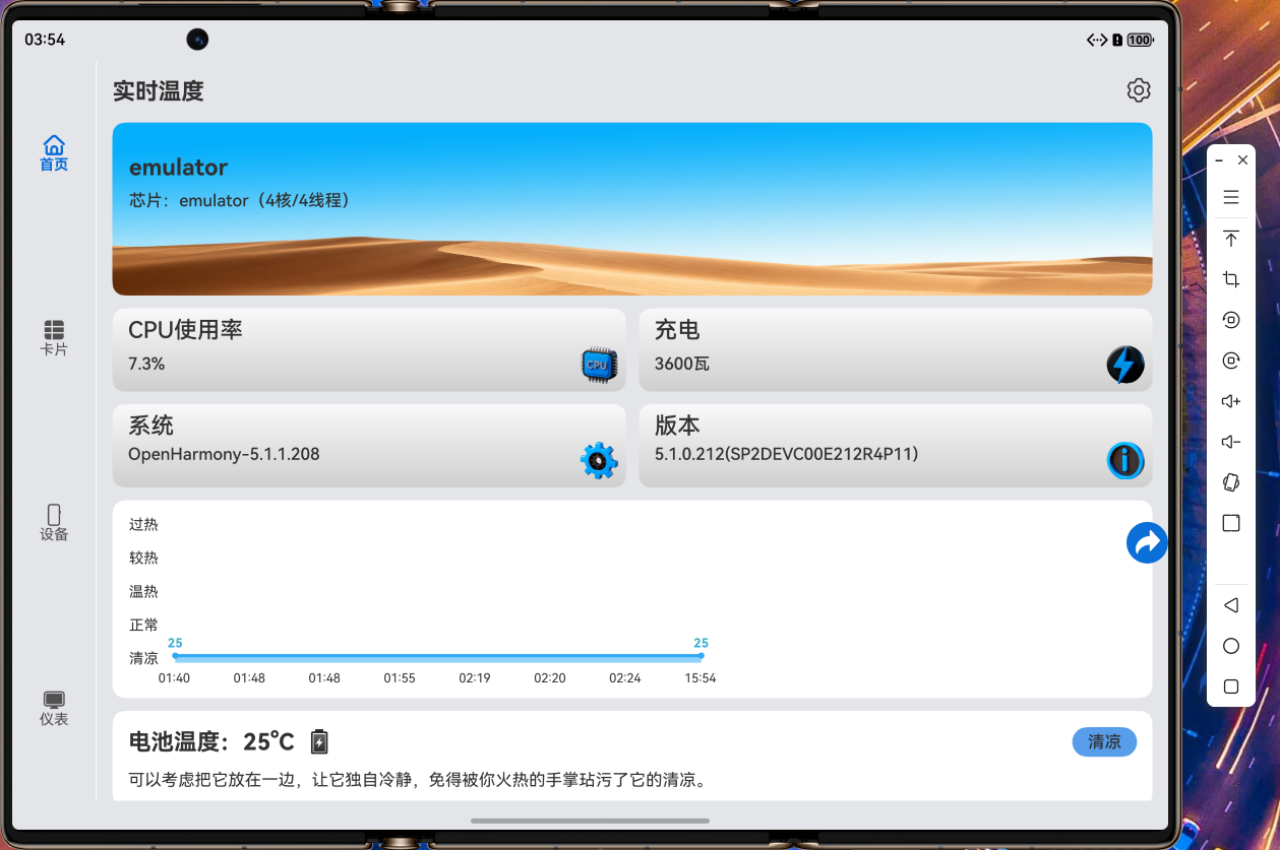Click the lightning charging icon
Viewport: 1280px width, 850px height.
1124,364
